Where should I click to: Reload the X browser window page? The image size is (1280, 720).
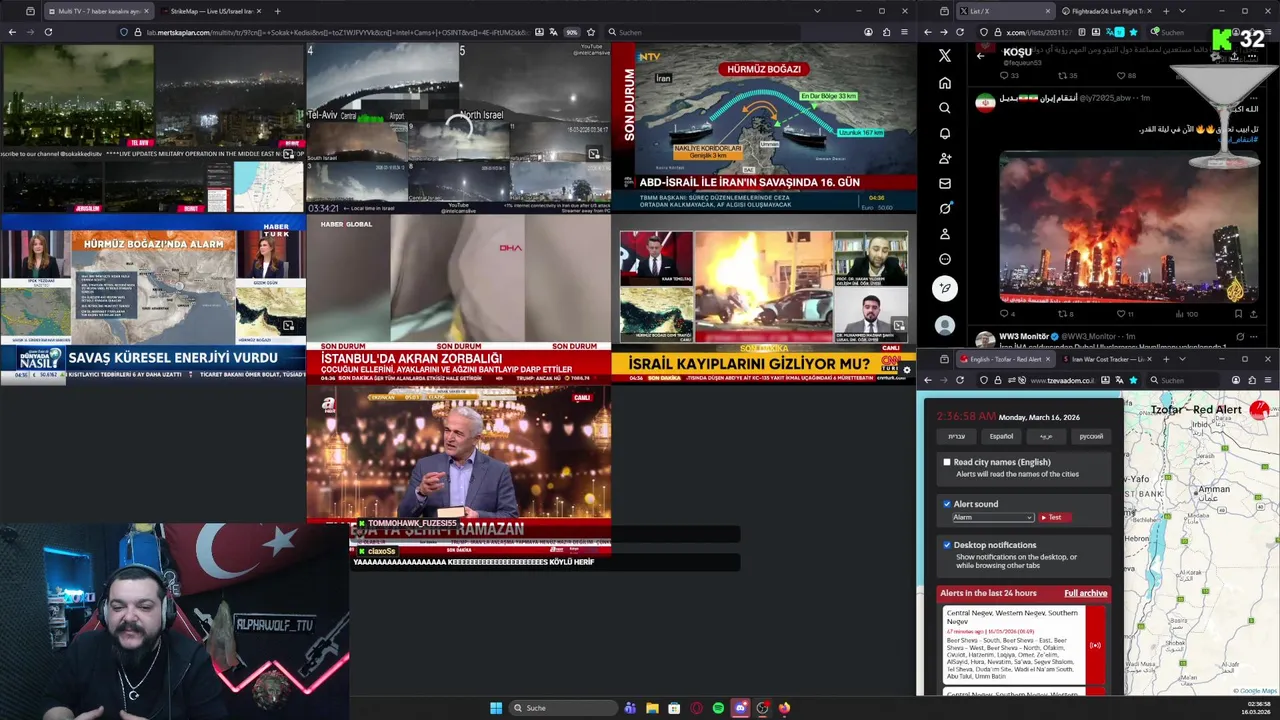(960, 32)
